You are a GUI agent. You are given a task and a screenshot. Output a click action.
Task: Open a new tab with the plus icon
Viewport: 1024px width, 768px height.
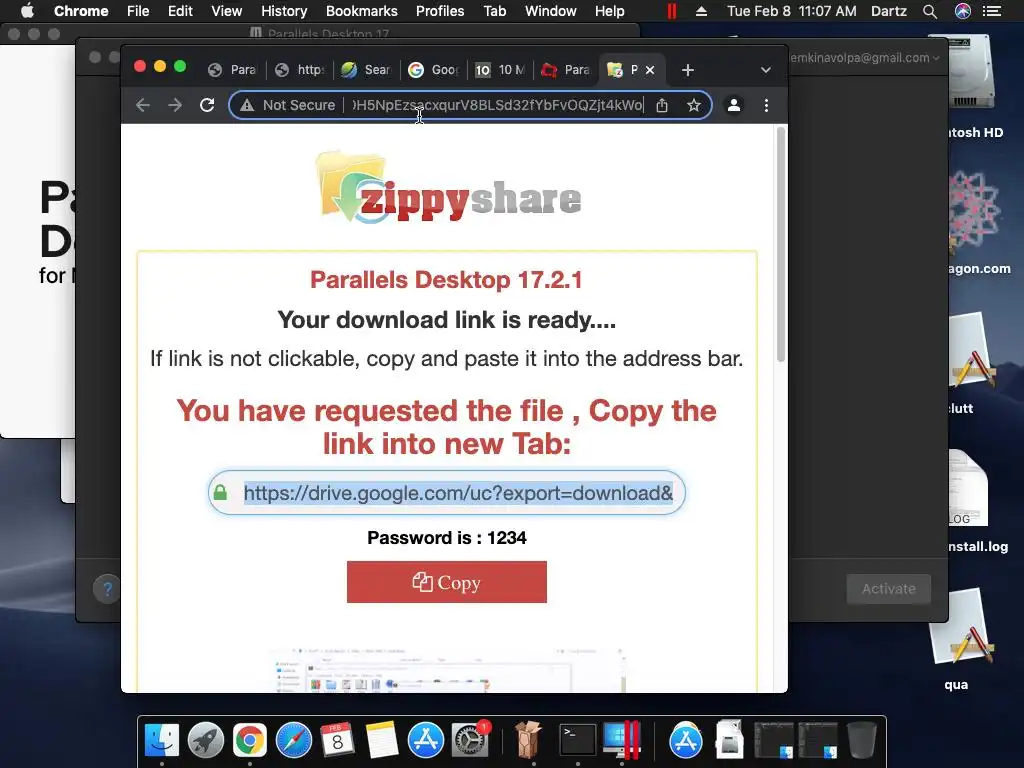(x=688, y=70)
